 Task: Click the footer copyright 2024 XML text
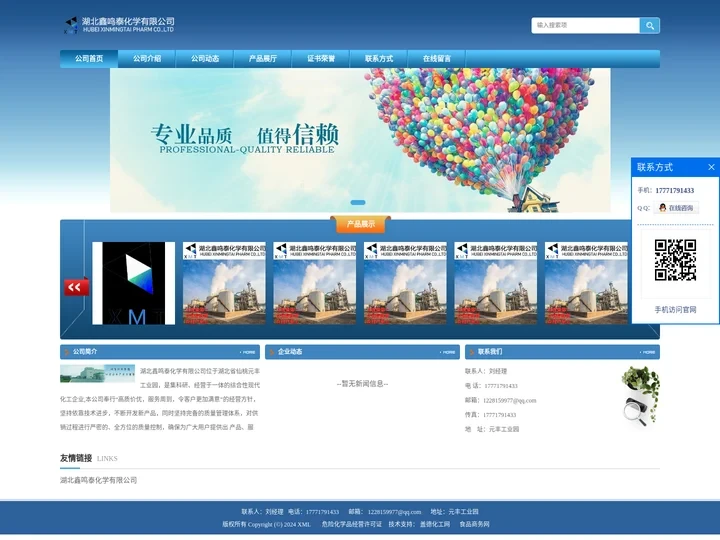tap(266, 524)
